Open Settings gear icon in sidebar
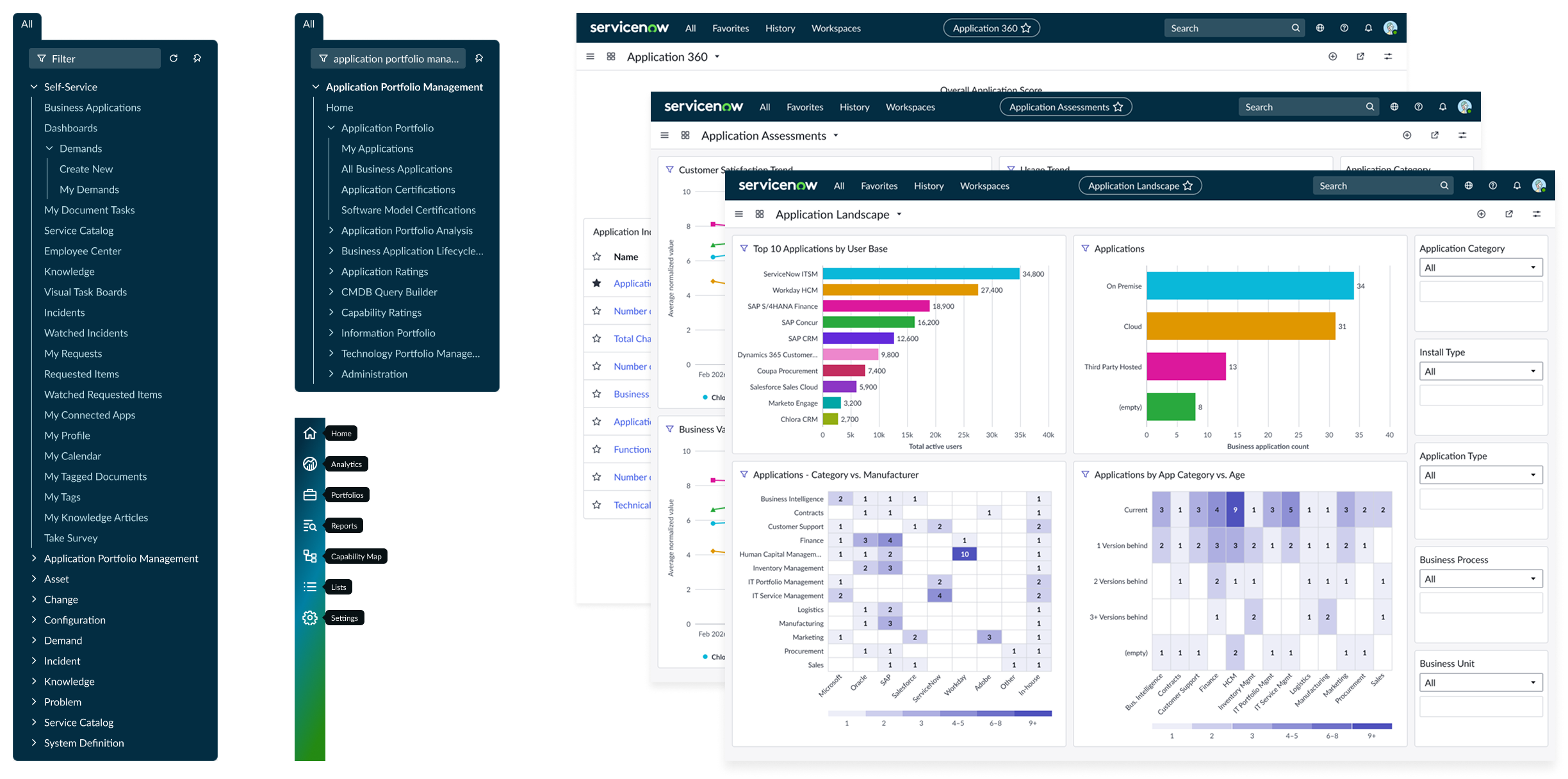 [x=310, y=618]
